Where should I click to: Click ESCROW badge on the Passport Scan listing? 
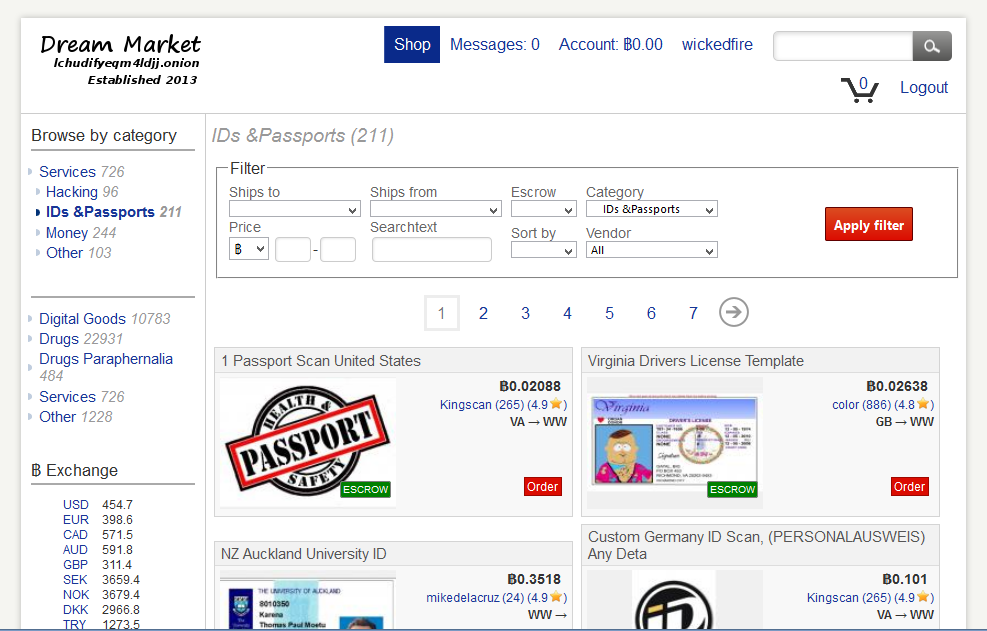(x=366, y=489)
